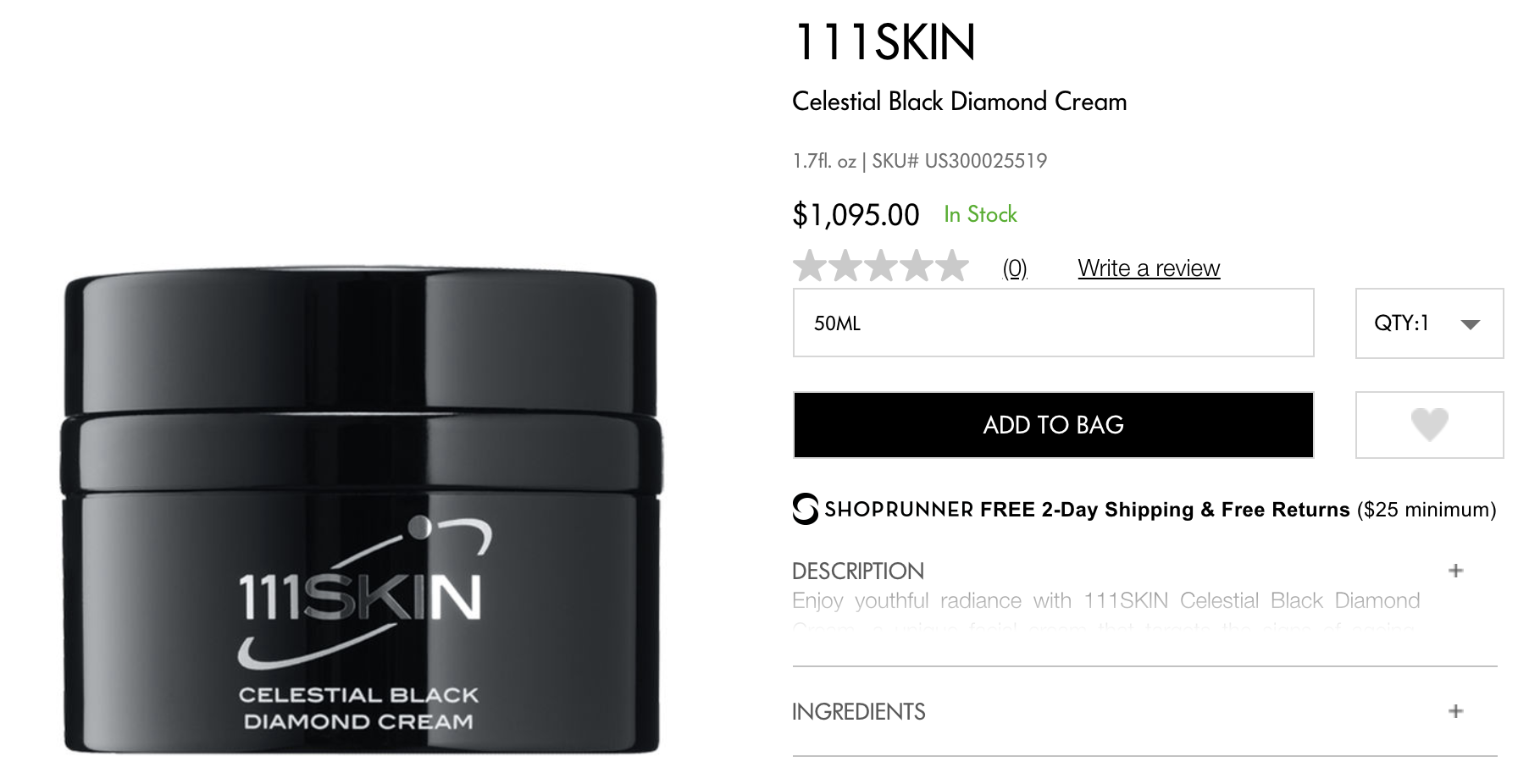Screen dimensions: 1518x784
Task: Click ShopRunner free shipping offer text
Action: [1160, 510]
